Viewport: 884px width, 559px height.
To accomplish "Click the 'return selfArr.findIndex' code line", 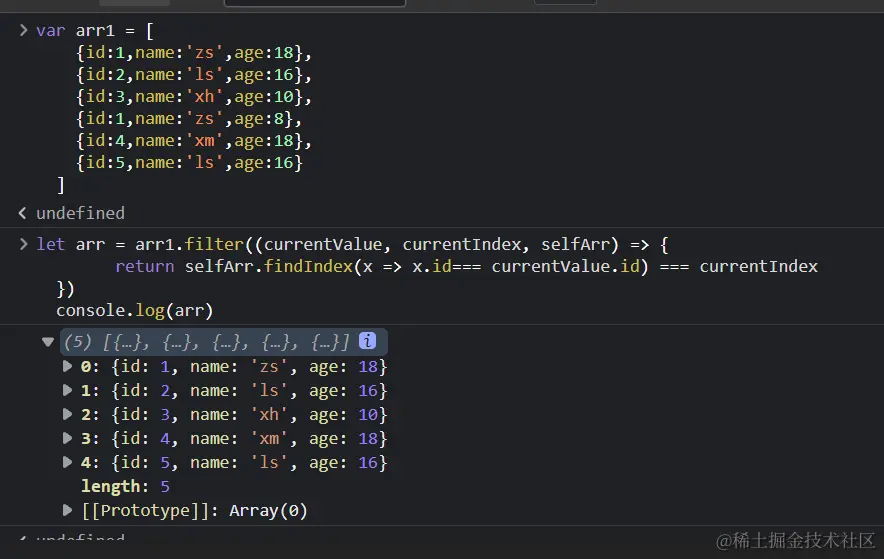I will 466,266.
